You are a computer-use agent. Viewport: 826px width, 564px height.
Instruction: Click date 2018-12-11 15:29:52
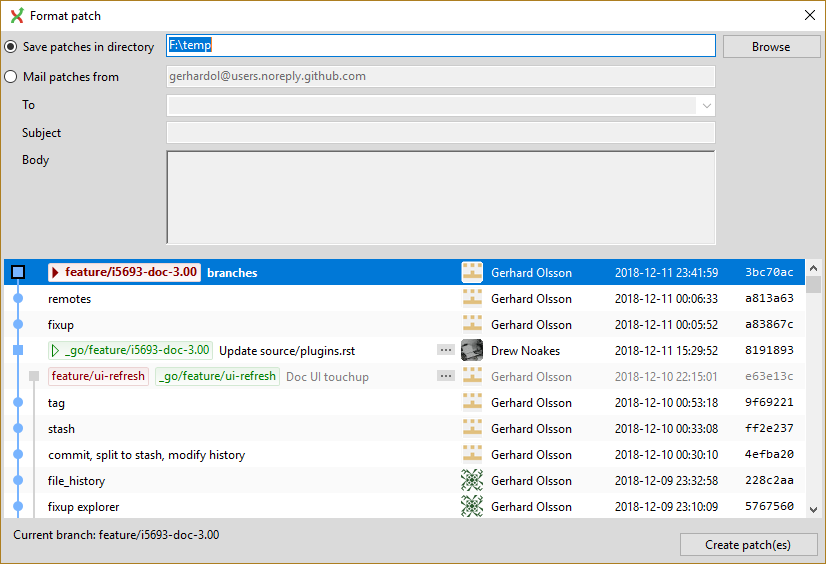pos(666,351)
